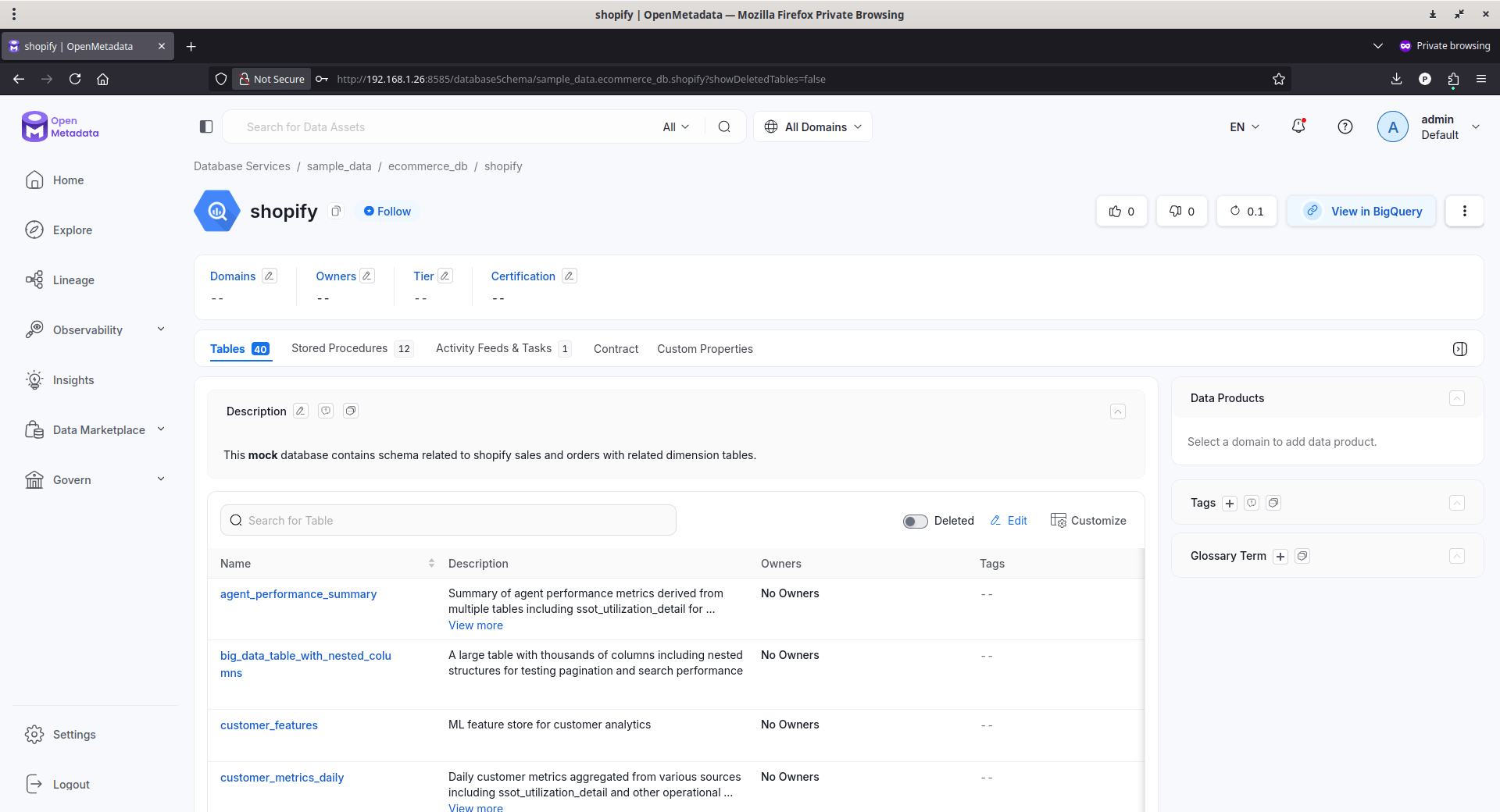Screen dimensions: 1500x812
Task: Switch to the Tables tab
Action: 240,349
